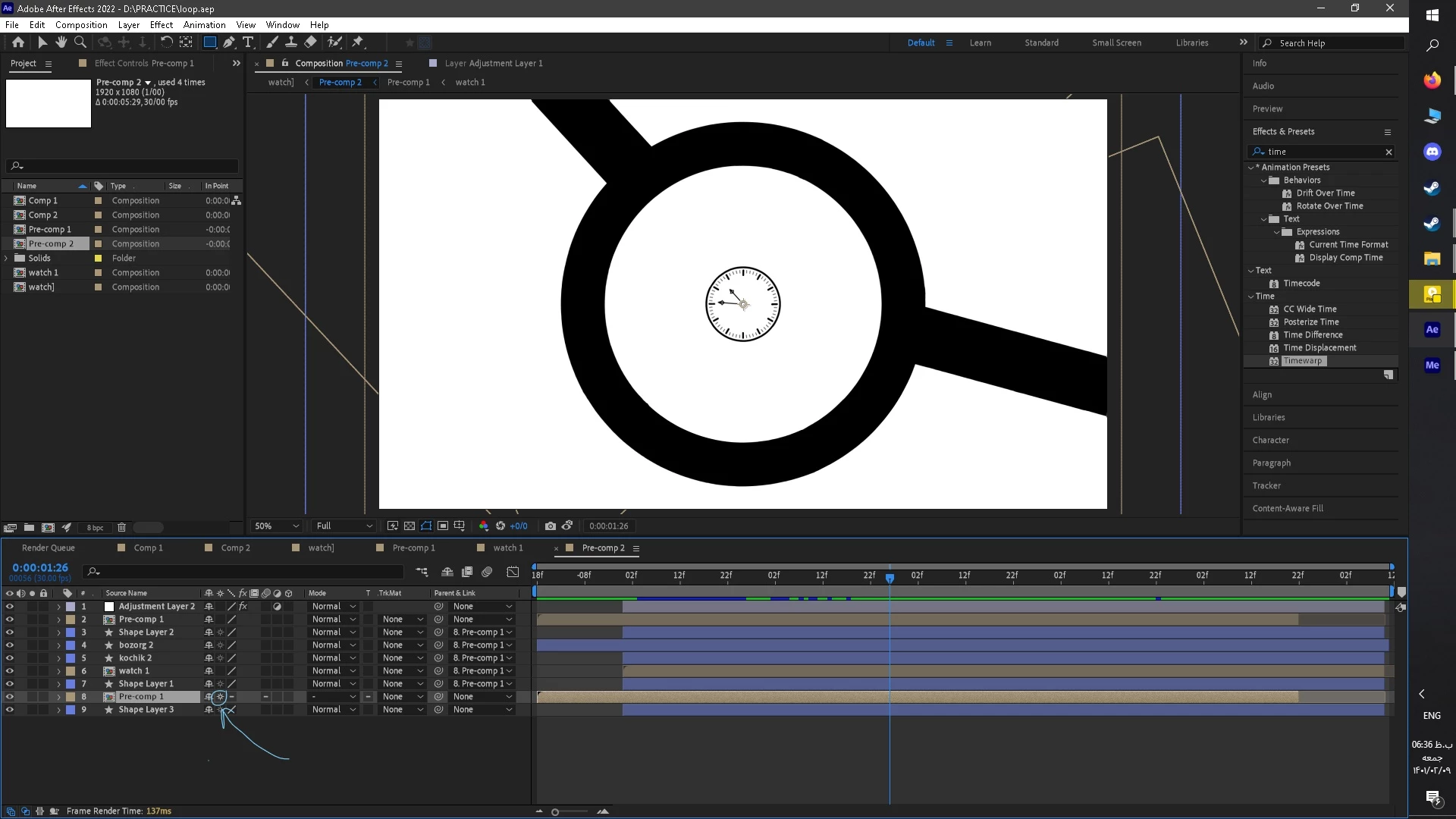Hide Shape Layer 3 with the eye icon
The width and height of the screenshot is (1456, 819).
pos(9,710)
